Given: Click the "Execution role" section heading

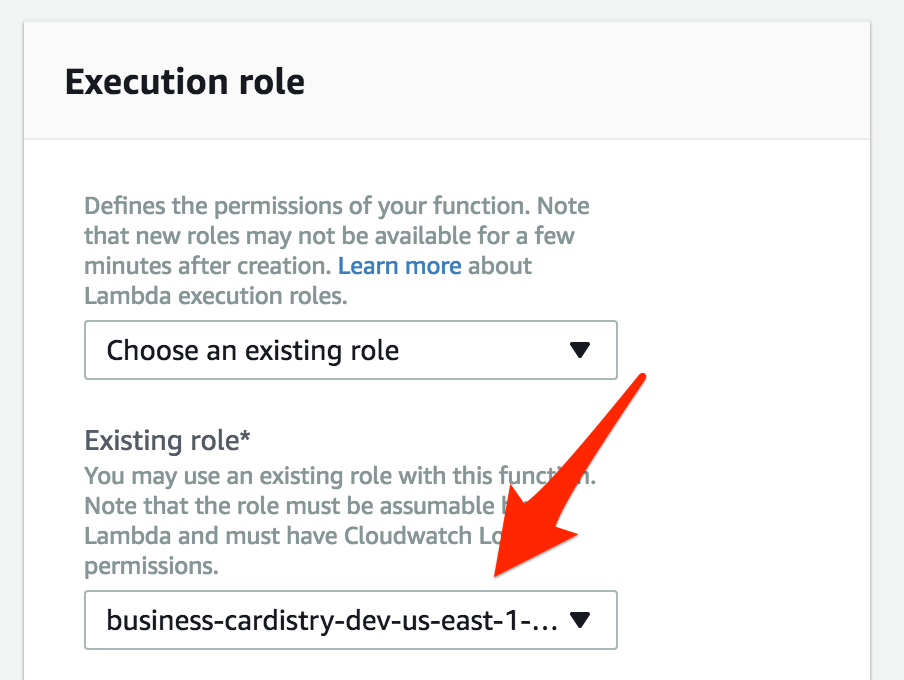Looking at the screenshot, I should pos(185,81).
